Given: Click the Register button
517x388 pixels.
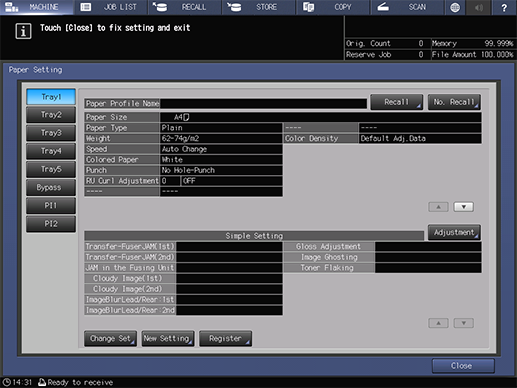Looking at the screenshot, I should click(225, 339).
